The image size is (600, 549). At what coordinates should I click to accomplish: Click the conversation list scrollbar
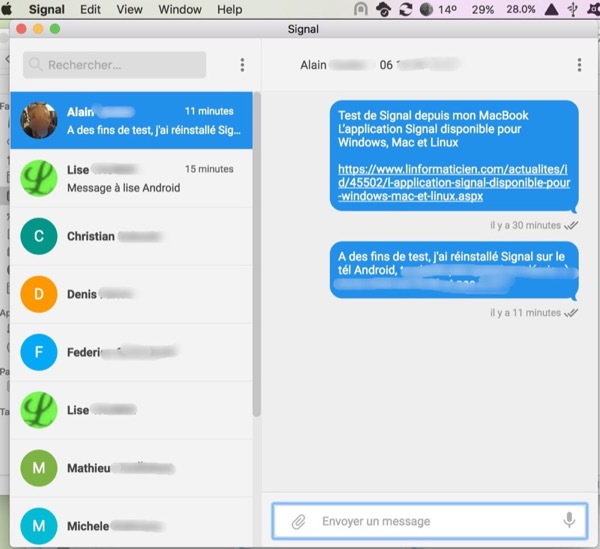point(256,250)
